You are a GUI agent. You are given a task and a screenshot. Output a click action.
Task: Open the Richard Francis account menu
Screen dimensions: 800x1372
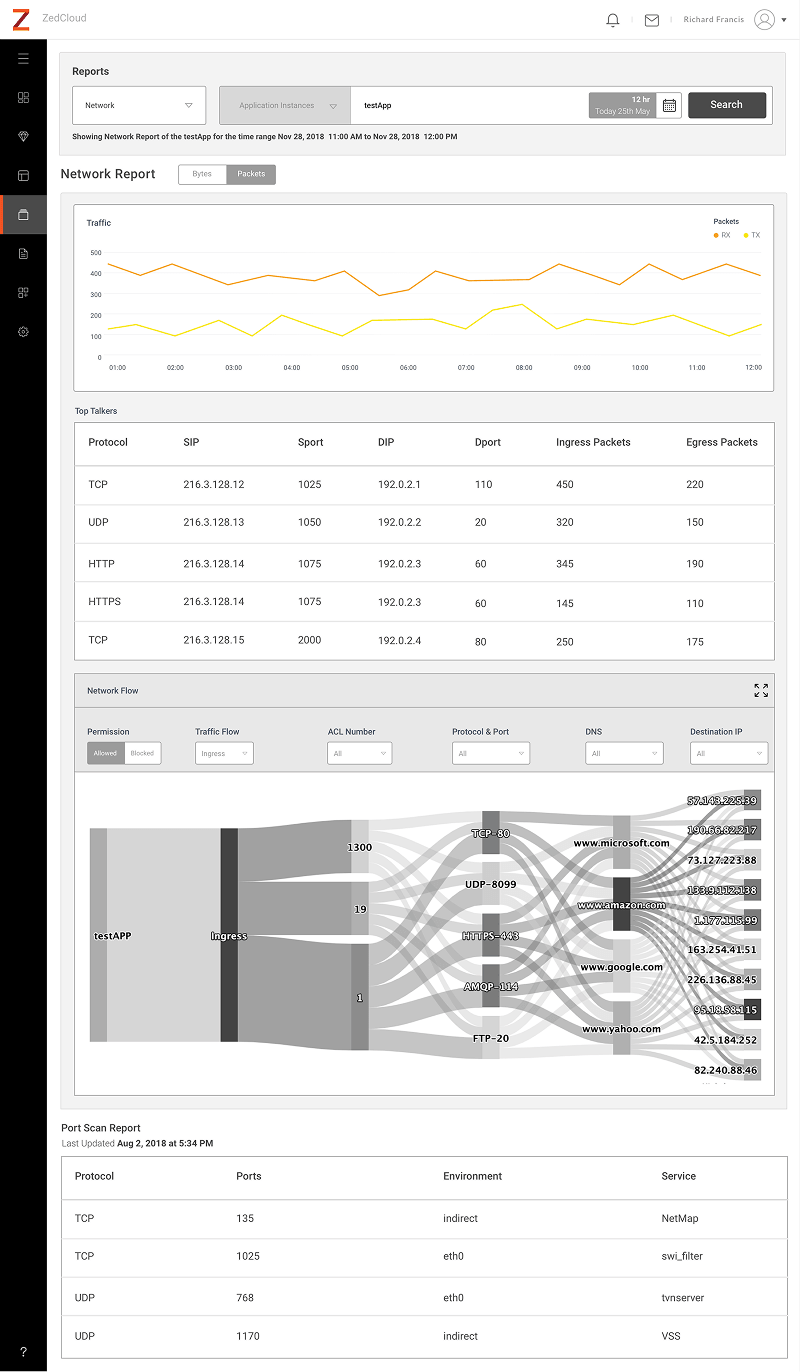tap(713, 19)
